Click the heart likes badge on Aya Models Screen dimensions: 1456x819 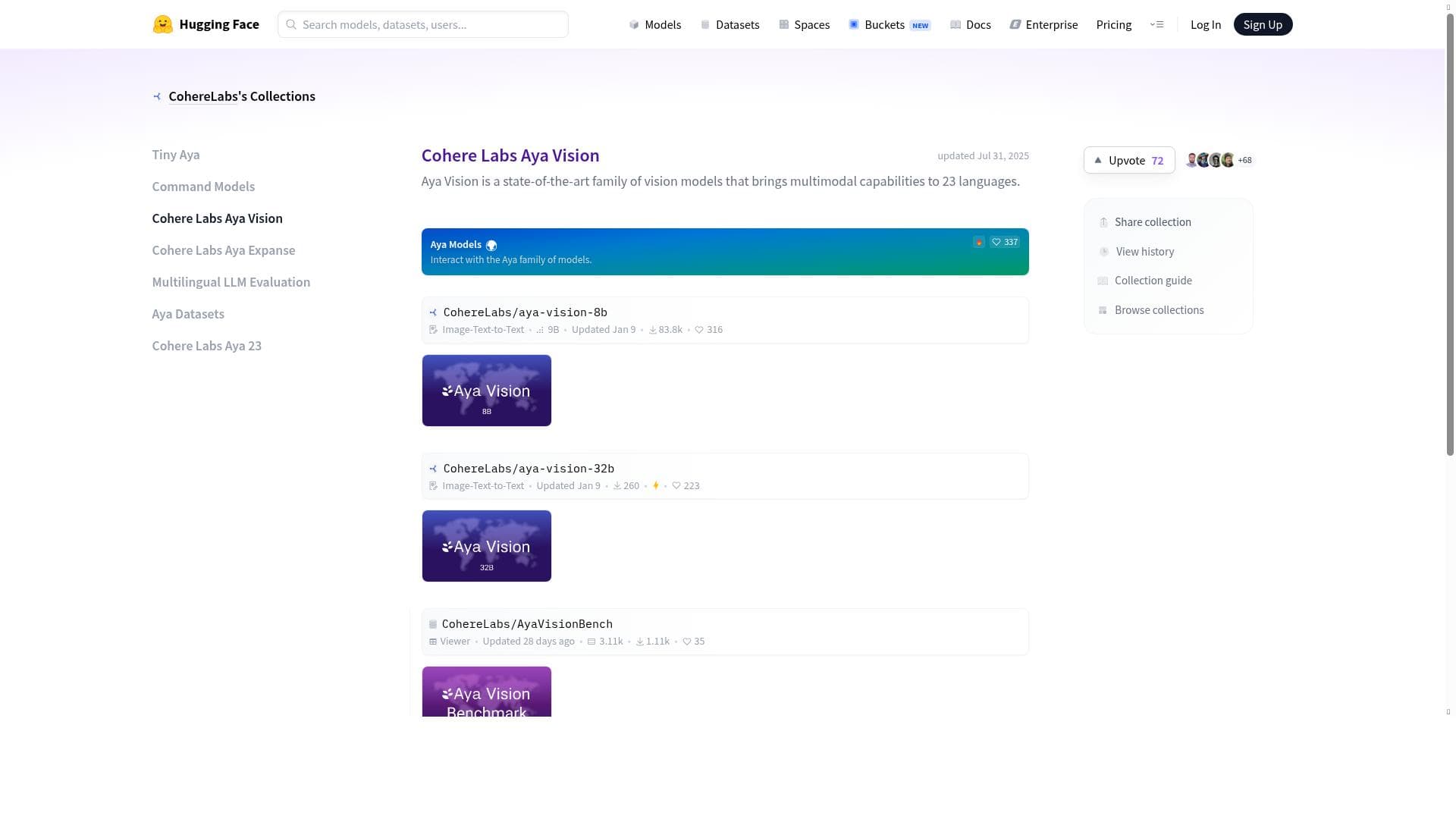click(x=1005, y=242)
